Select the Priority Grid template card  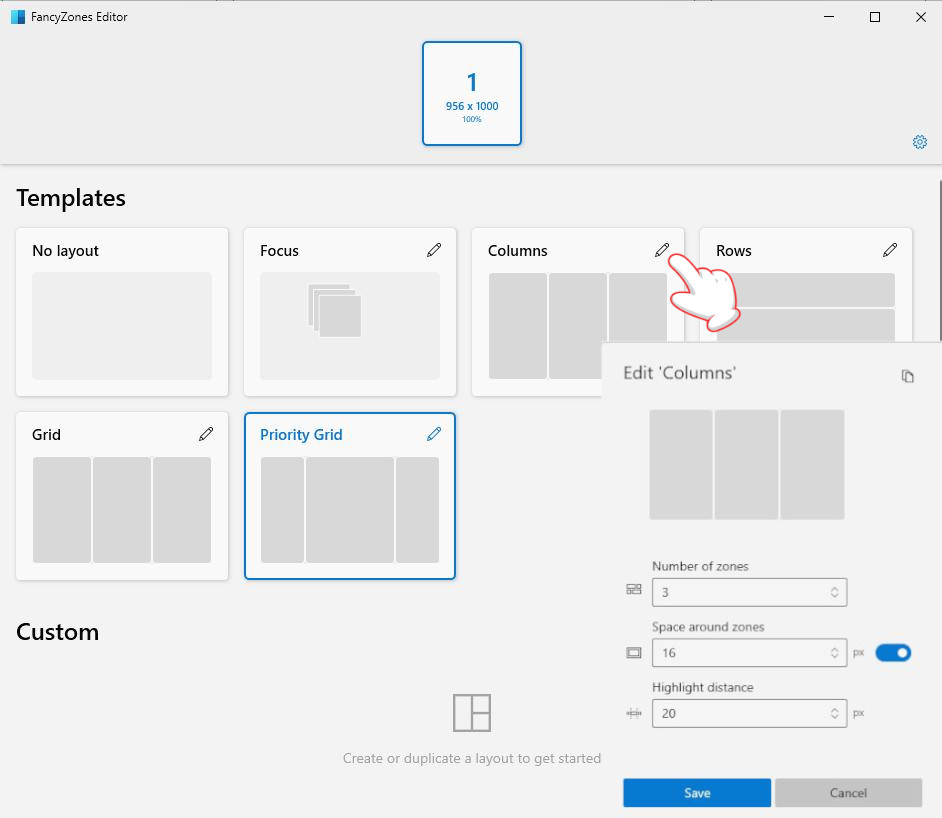(x=350, y=496)
